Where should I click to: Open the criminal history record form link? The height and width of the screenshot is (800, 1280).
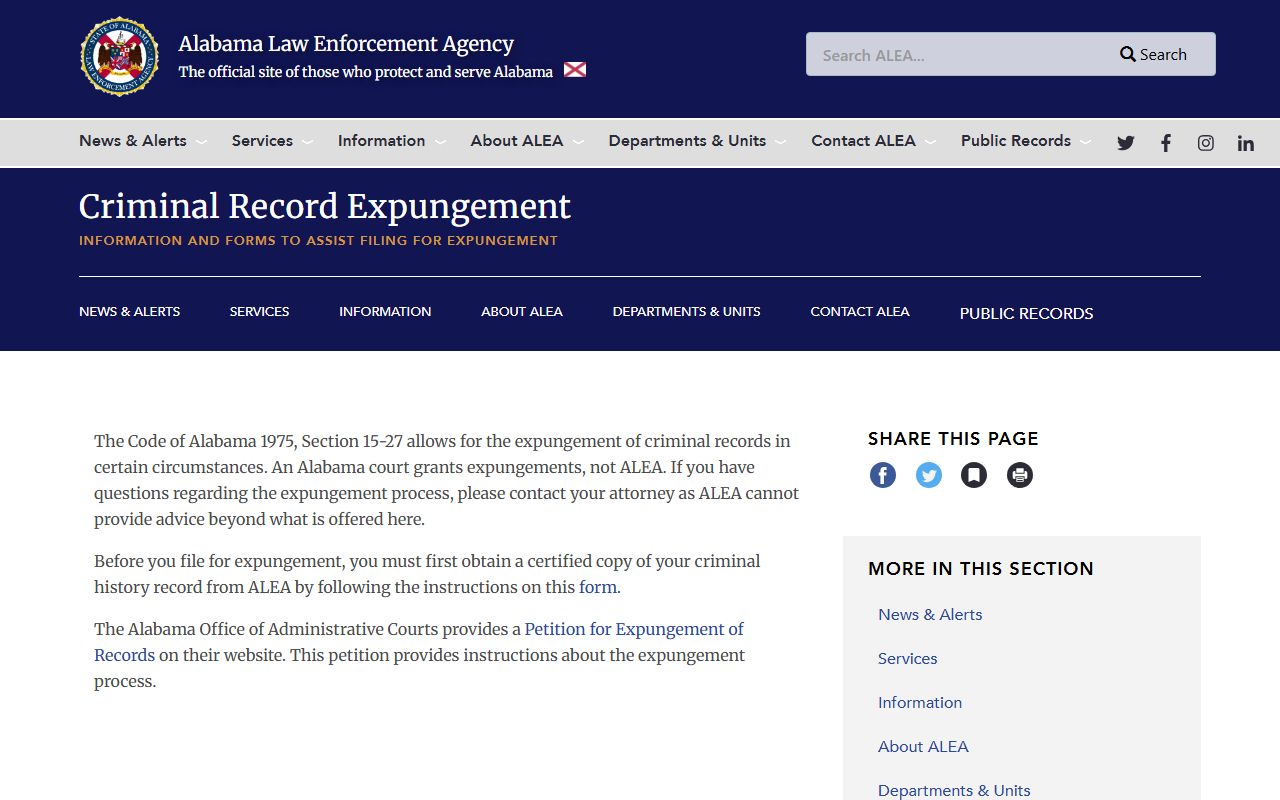pos(598,587)
